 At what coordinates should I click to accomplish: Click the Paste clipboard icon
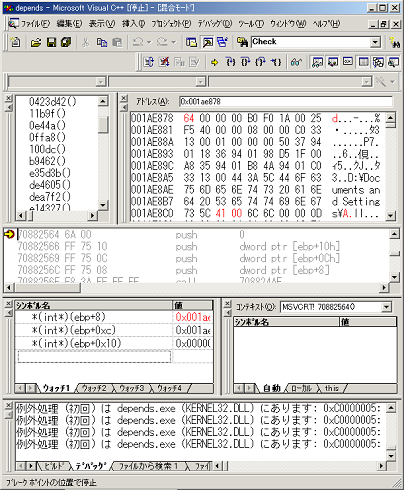(117, 42)
